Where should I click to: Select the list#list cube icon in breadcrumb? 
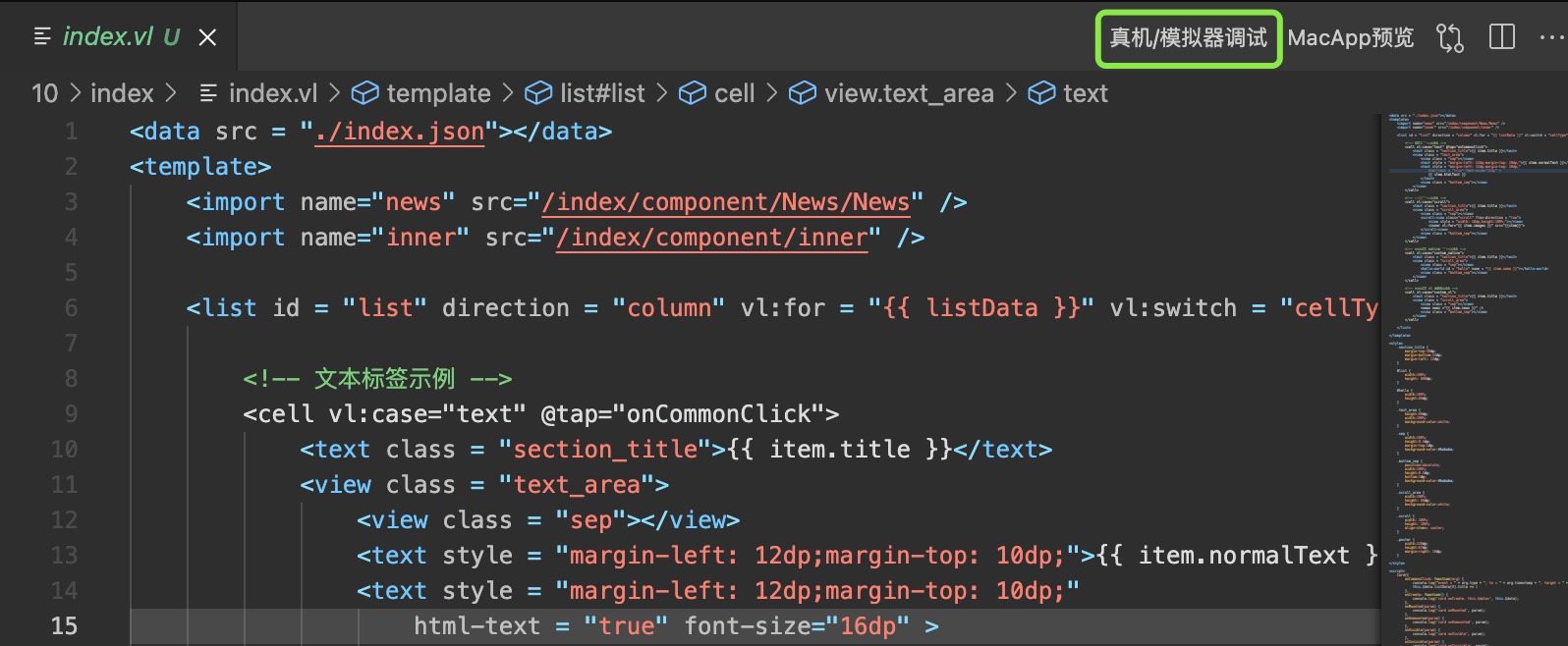(538, 93)
